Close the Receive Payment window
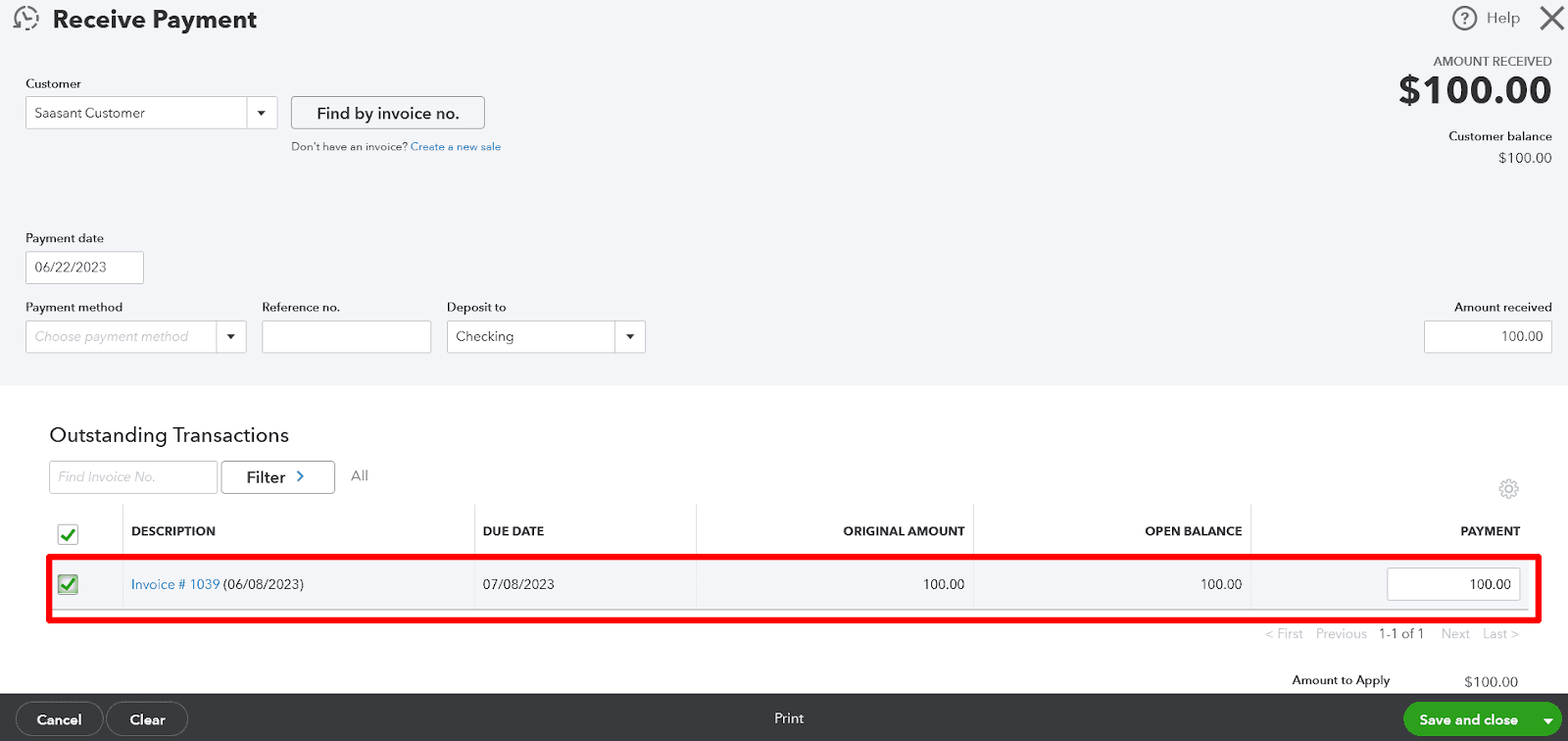 (x=1551, y=18)
